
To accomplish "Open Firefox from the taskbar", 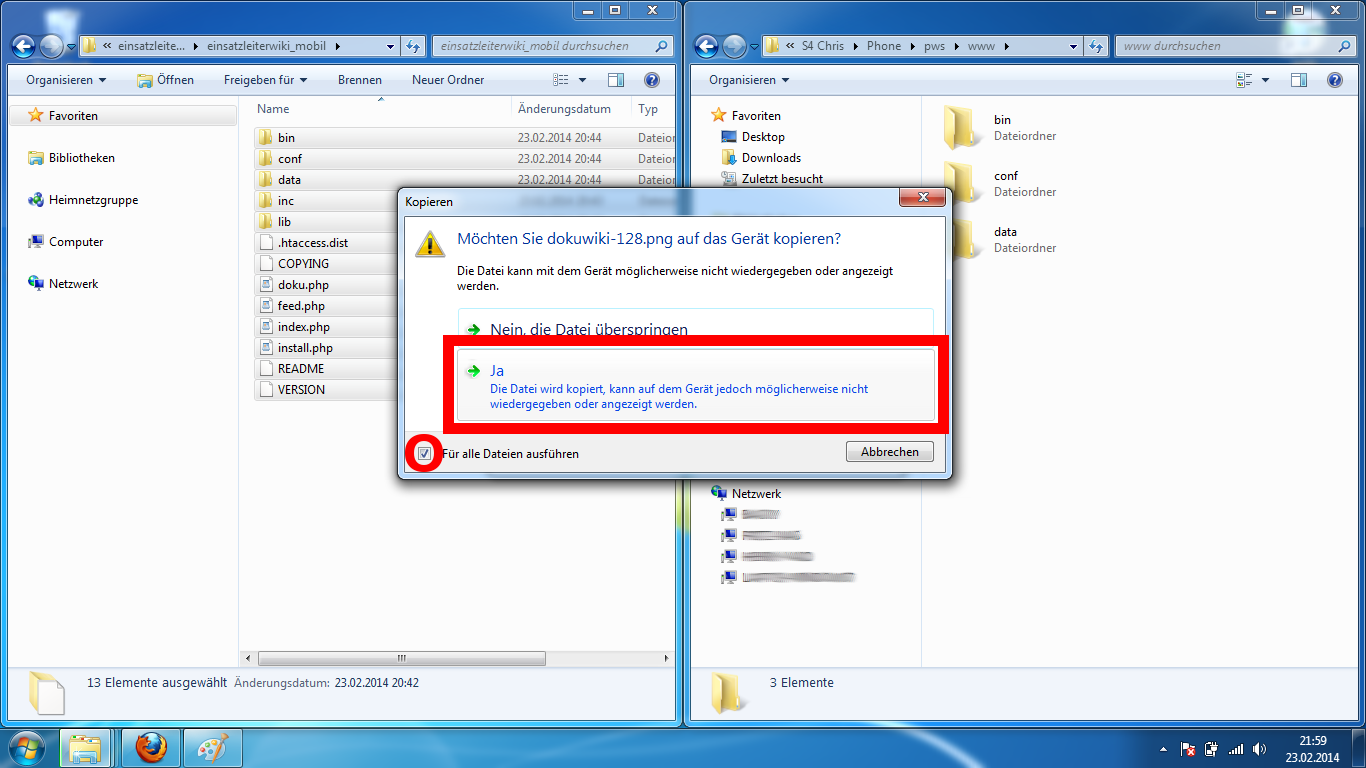I will tap(151, 747).
